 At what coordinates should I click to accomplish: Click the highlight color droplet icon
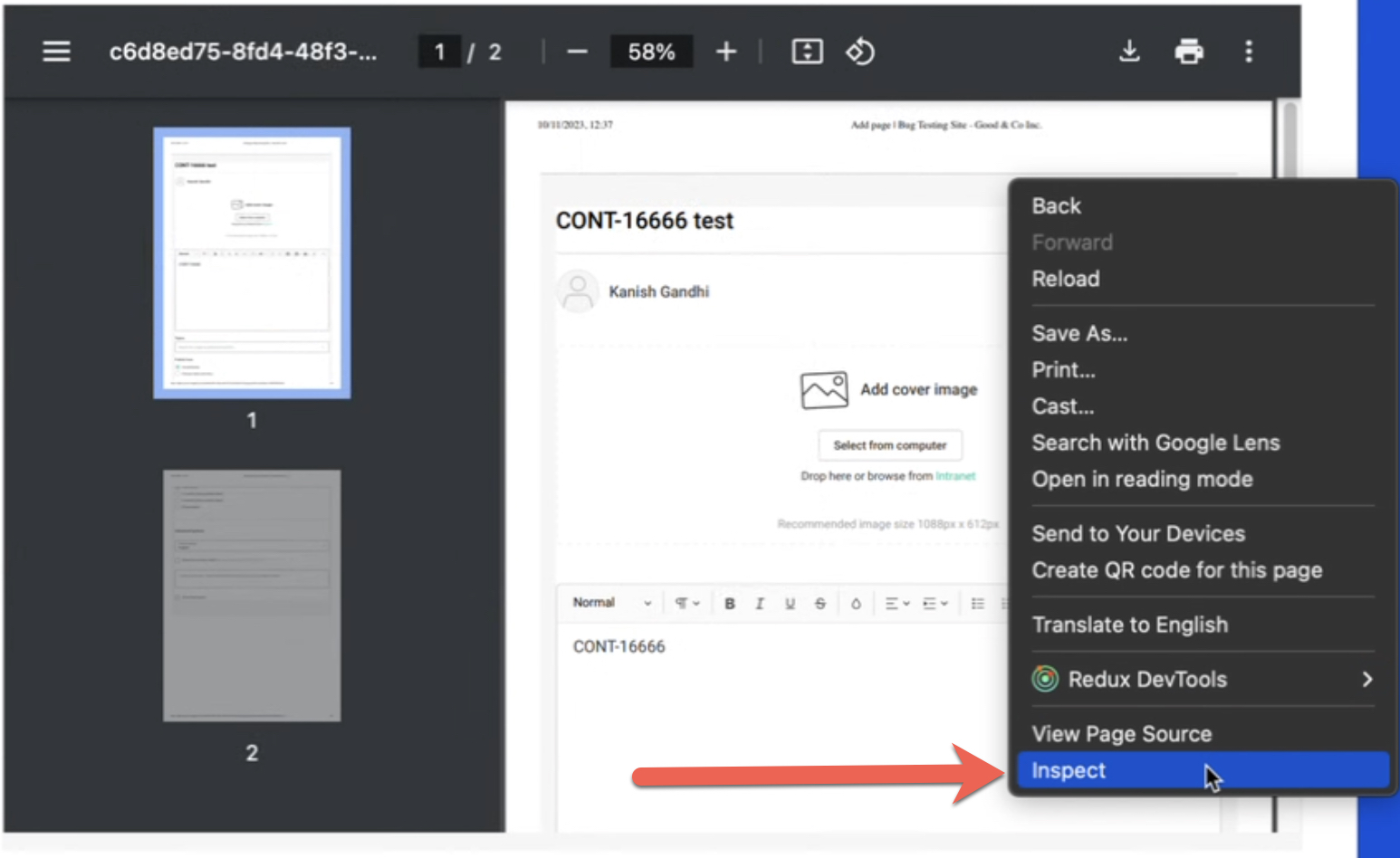(856, 603)
